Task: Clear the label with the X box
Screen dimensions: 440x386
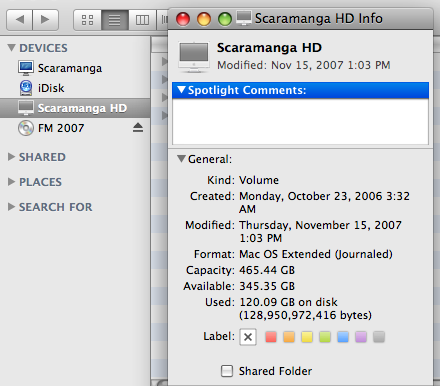Action: pos(248,337)
